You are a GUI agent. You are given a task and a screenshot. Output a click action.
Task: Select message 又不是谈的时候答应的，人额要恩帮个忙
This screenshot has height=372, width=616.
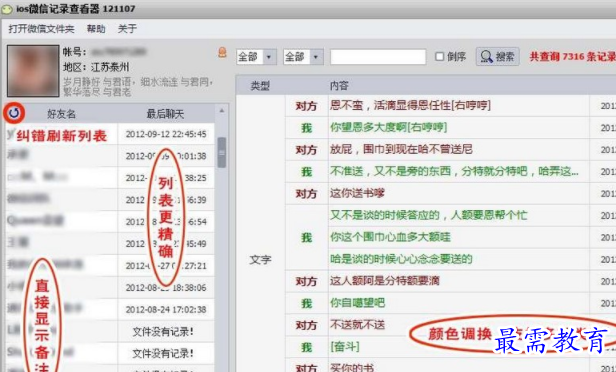tap(429, 215)
